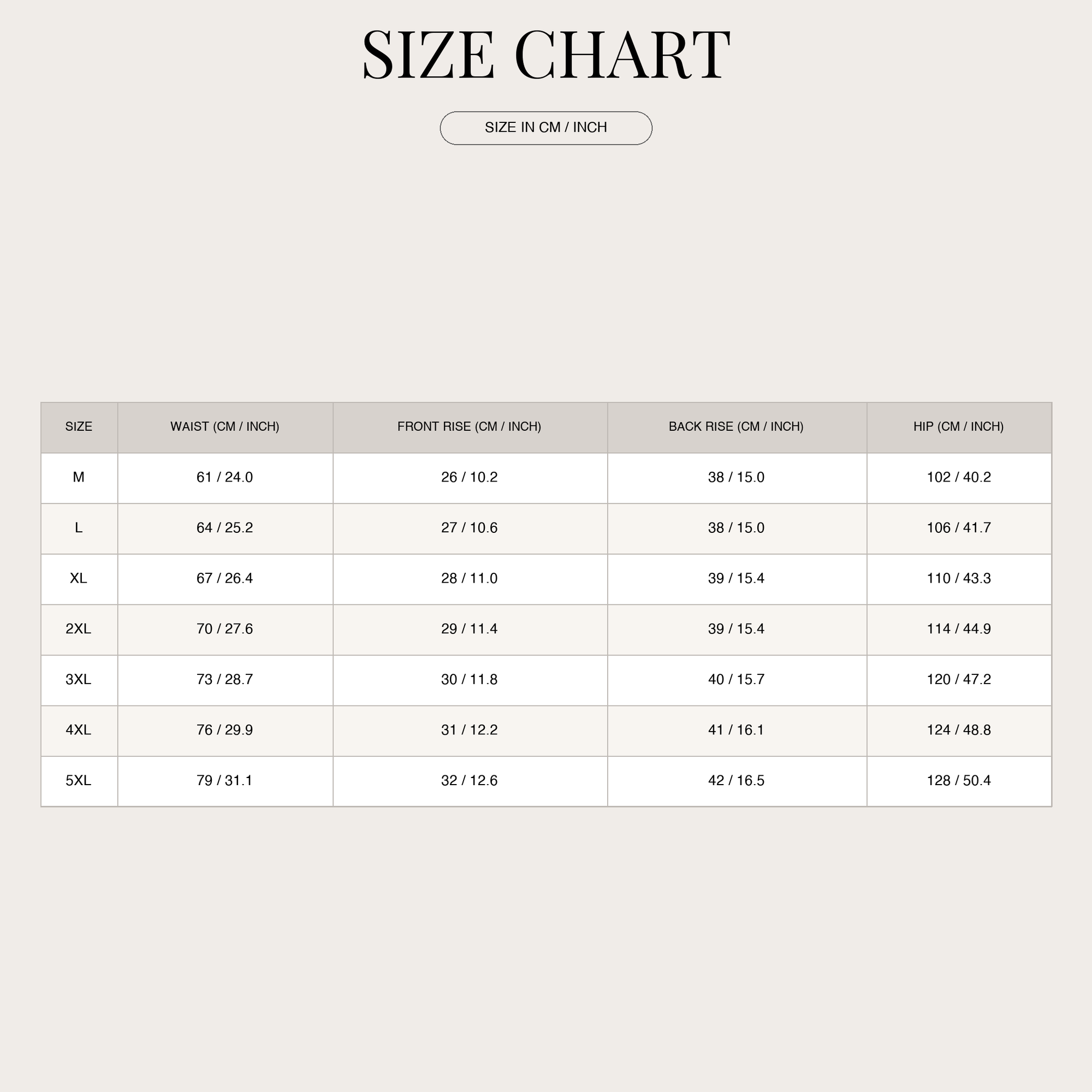Click the SIZE CHART title heading
Viewport: 1092px width, 1092px height.
[x=546, y=54]
